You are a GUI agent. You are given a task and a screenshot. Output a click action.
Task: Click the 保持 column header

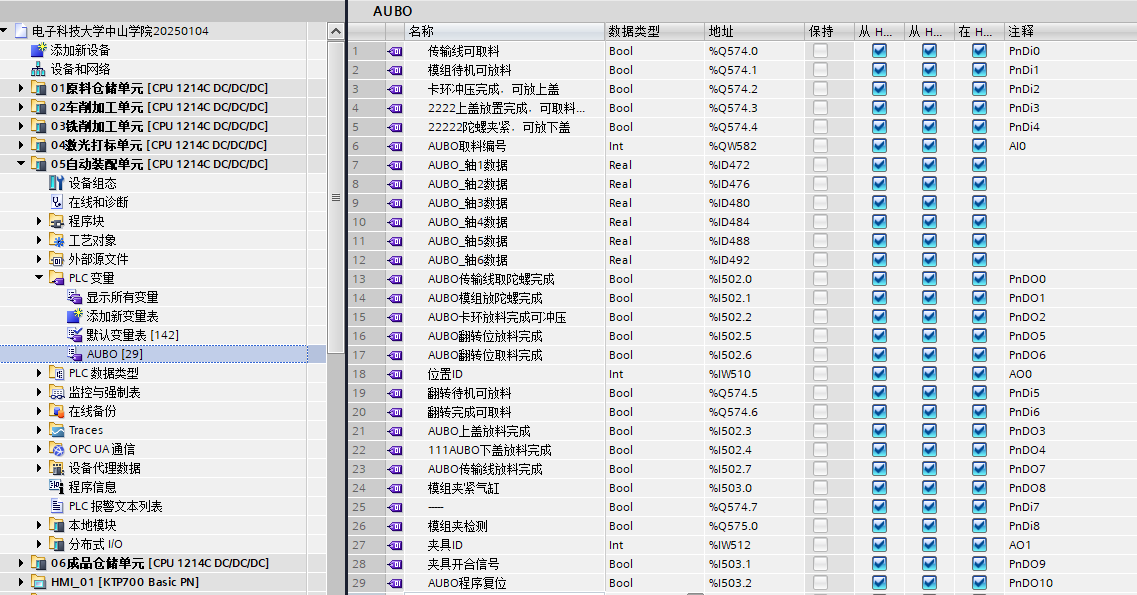coord(829,31)
